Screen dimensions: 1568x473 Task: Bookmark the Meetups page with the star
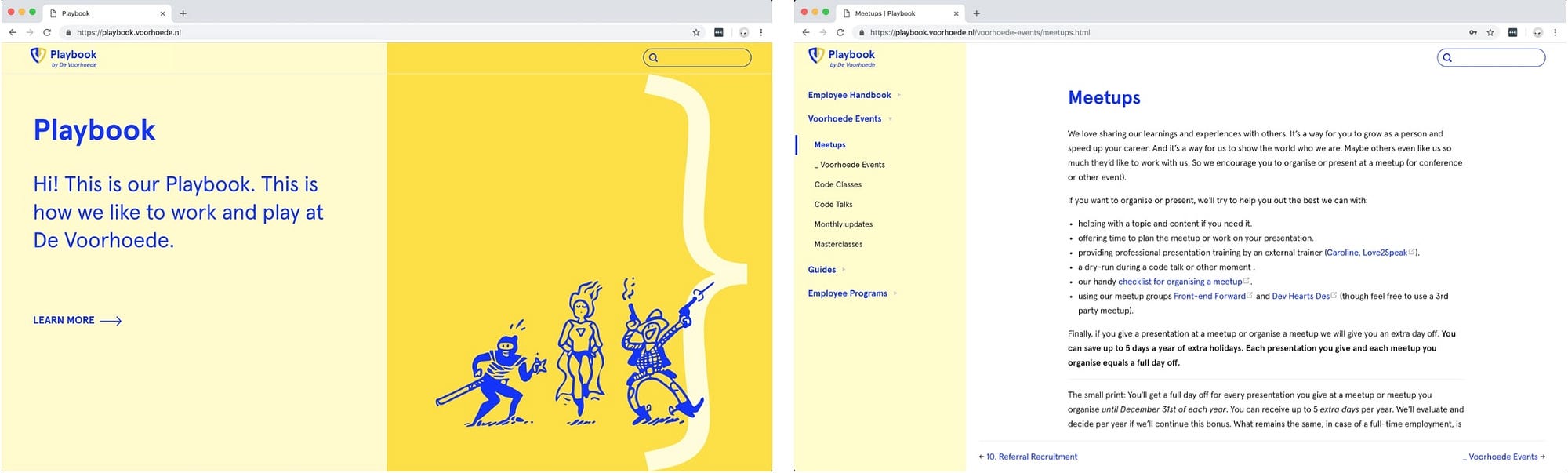tap(1490, 32)
